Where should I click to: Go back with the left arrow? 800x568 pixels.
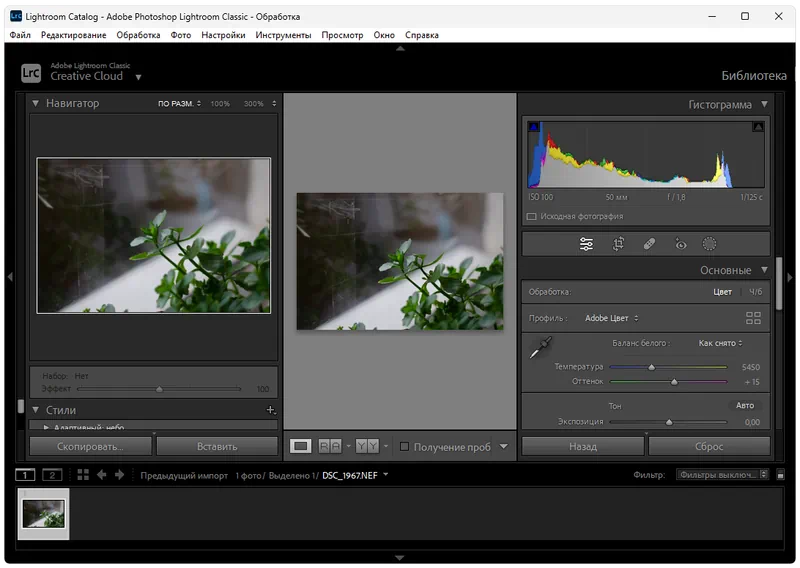[x=101, y=475]
